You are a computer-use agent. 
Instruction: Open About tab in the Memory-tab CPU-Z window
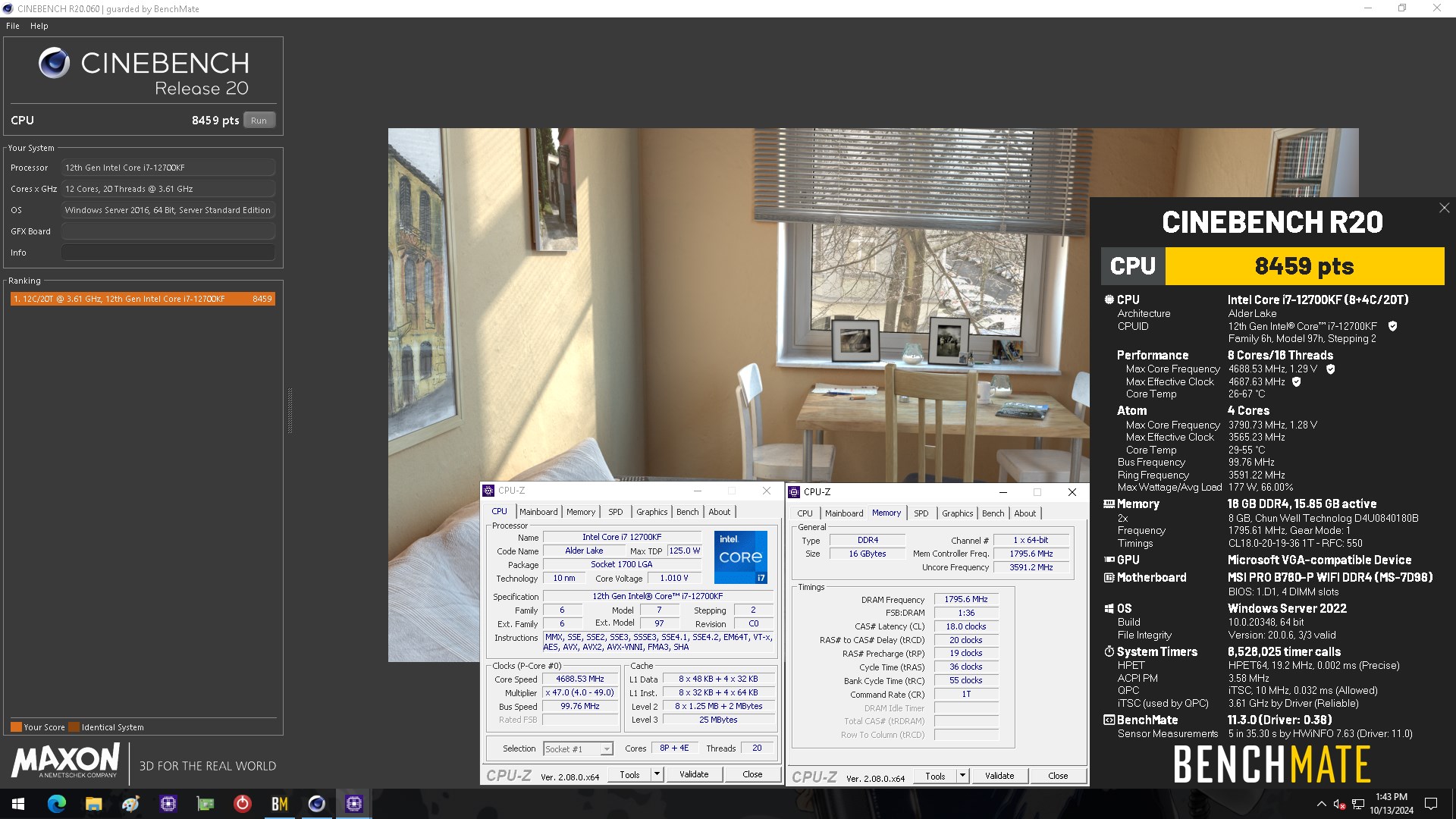[1025, 513]
